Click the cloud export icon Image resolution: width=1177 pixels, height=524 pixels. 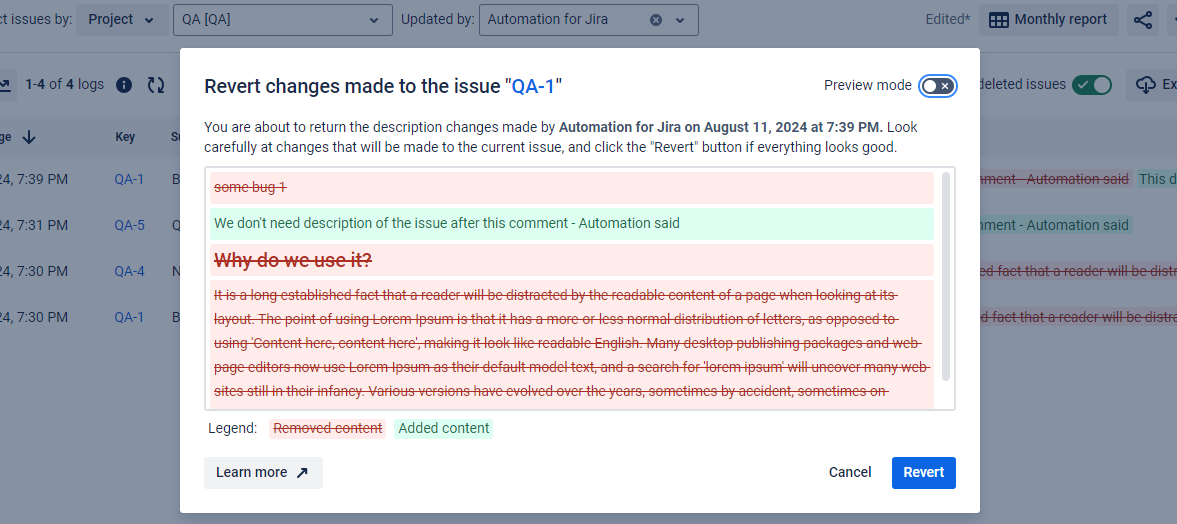[x=1145, y=85]
